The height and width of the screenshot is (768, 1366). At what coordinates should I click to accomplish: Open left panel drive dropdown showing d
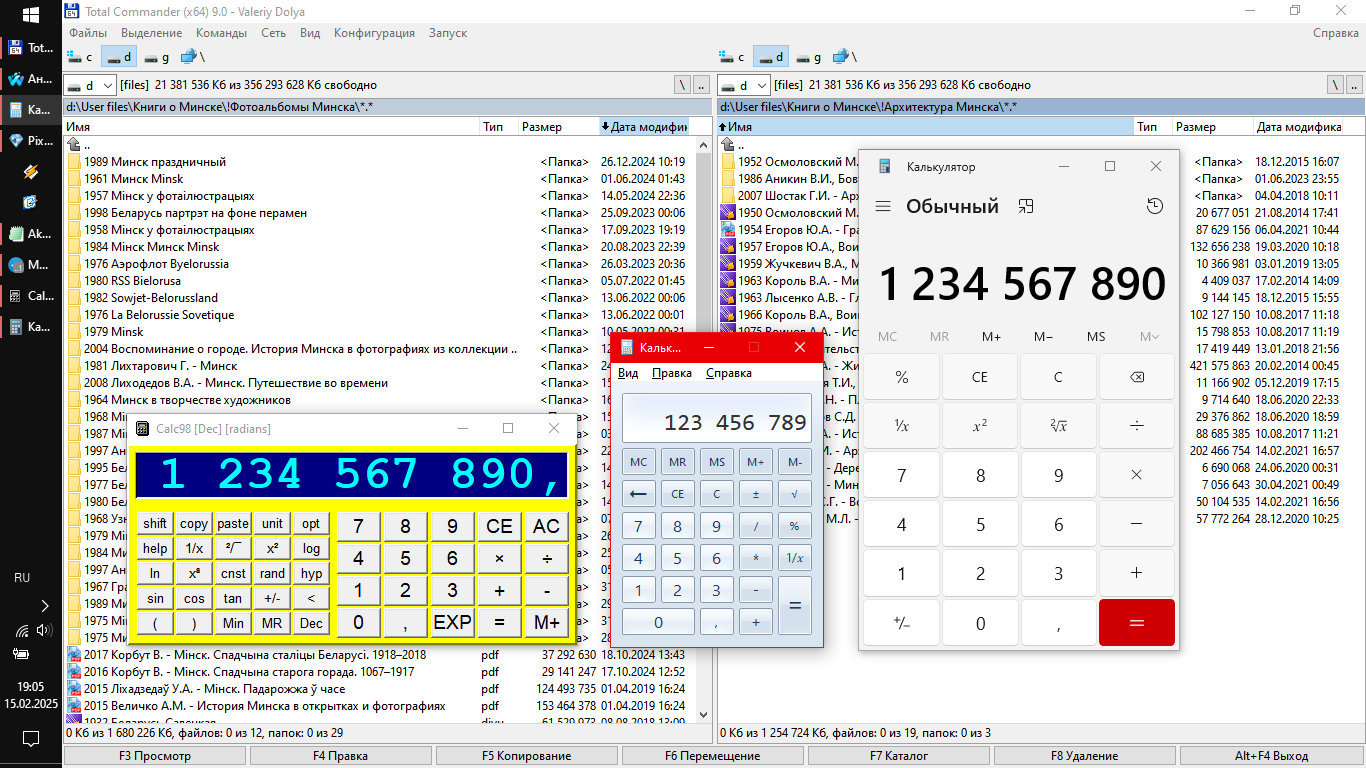[90, 85]
